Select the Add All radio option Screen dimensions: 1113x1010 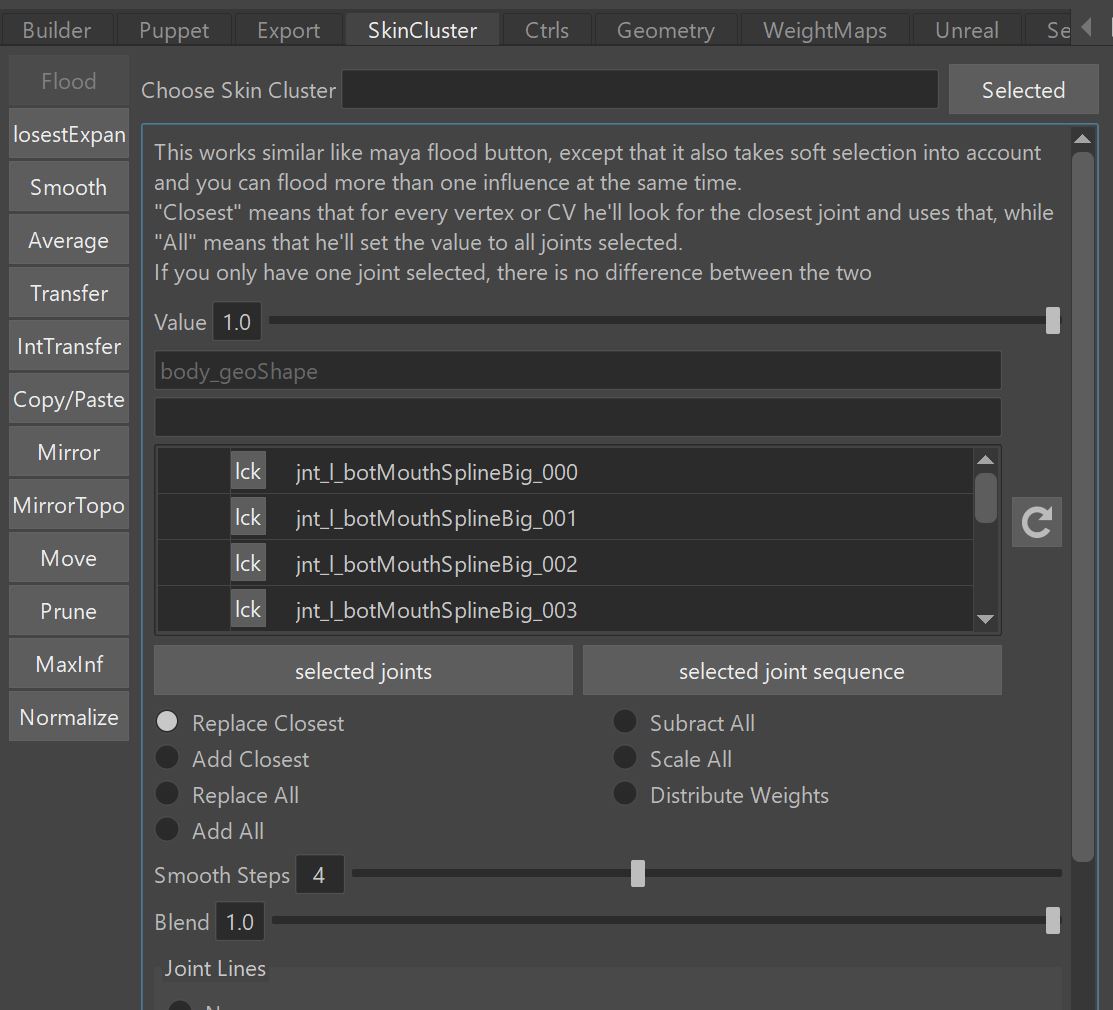[x=167, y=829]
